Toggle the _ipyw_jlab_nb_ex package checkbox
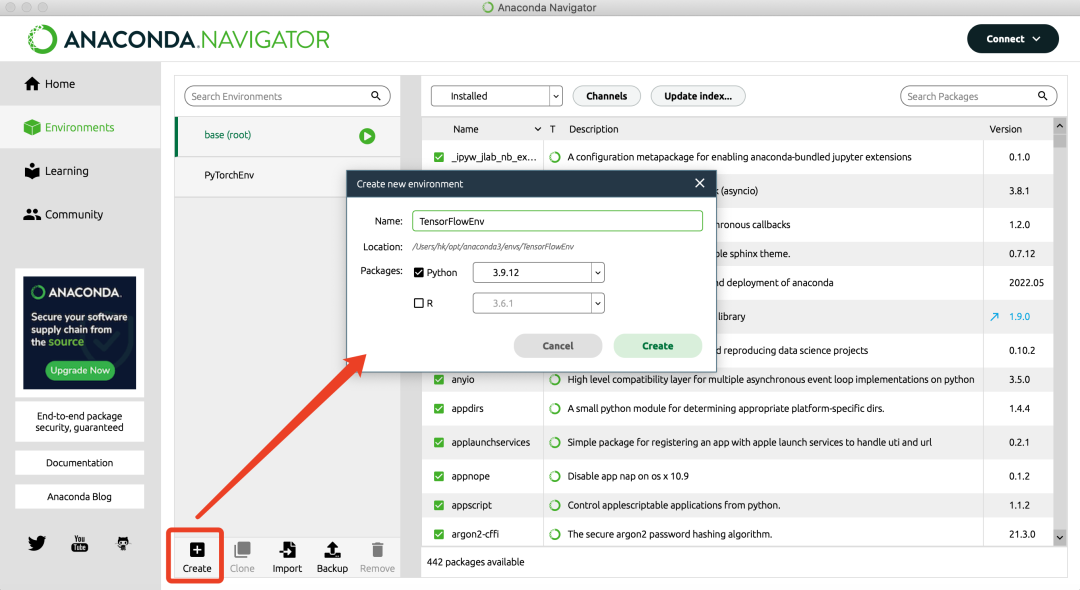 (439, 157)
